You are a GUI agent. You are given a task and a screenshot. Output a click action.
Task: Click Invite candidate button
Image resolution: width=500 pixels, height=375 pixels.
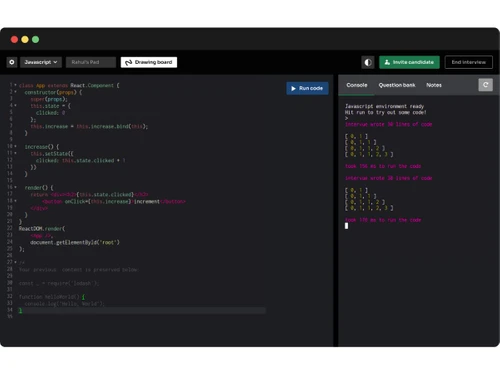pyautogui.click(x=409, y=62)
